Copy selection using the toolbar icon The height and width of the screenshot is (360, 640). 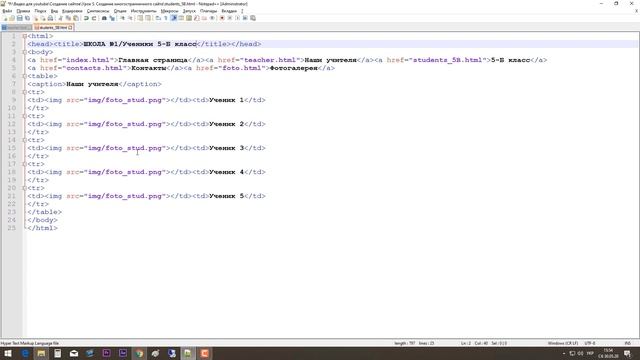tap(68, 18)
